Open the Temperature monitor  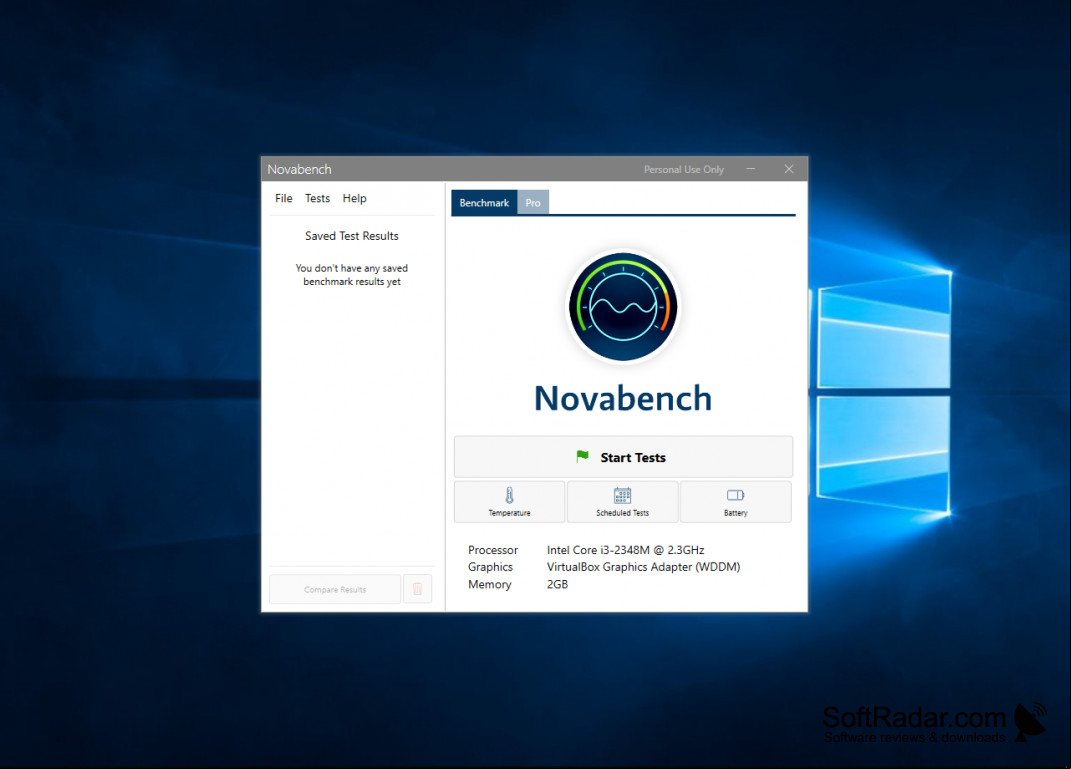pyautogui.click(x=510, y=502)
